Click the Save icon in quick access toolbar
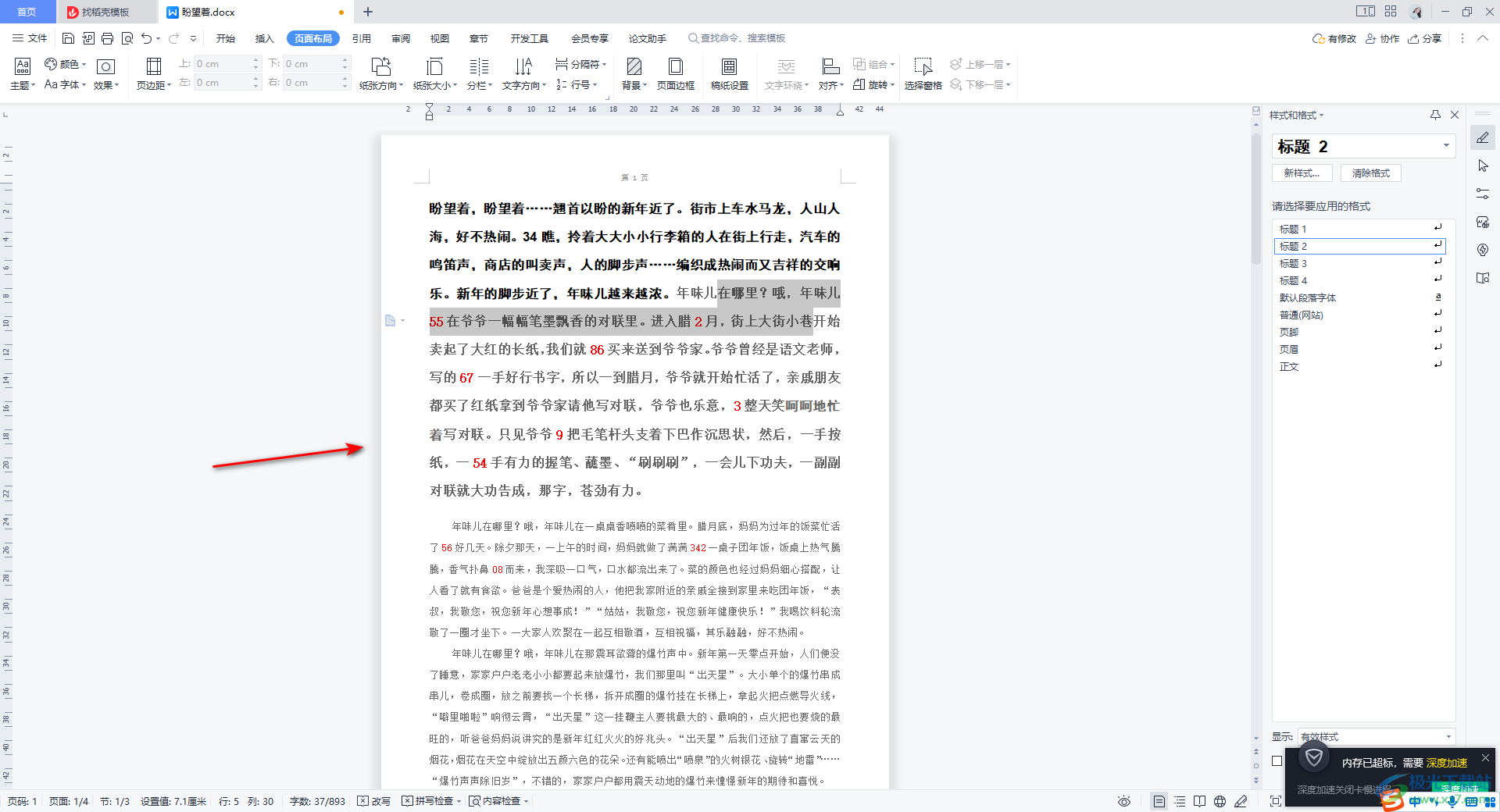Viewport: 1500px width, 812px height. tap(68, 38)
